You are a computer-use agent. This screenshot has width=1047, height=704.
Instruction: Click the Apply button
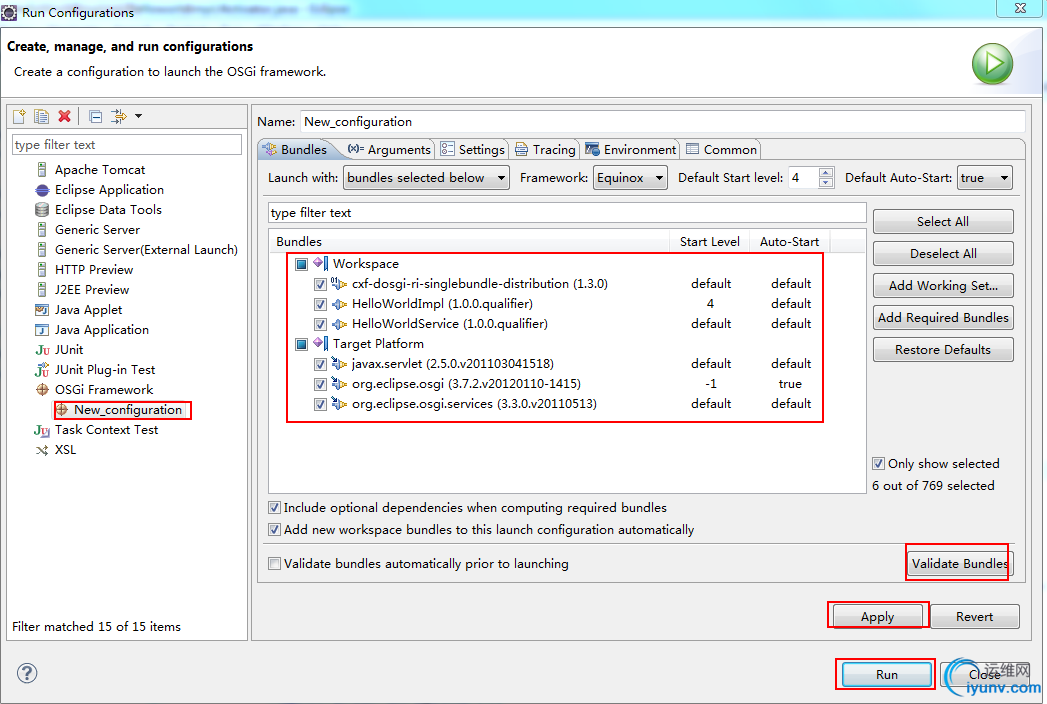pos(877,617)
